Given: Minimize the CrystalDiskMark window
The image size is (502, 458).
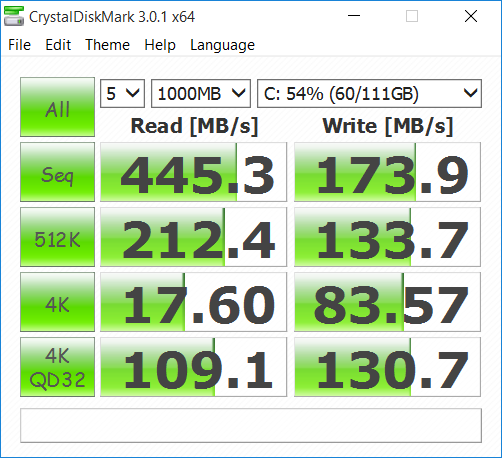Looking at the screenshot, I should (x=354, y=16).
